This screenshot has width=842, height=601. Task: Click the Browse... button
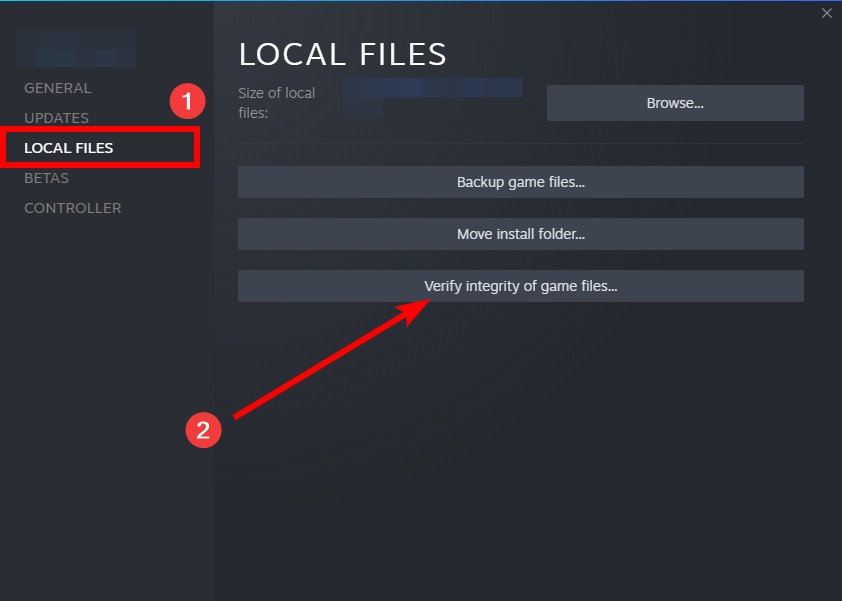(x=675, y=103)
